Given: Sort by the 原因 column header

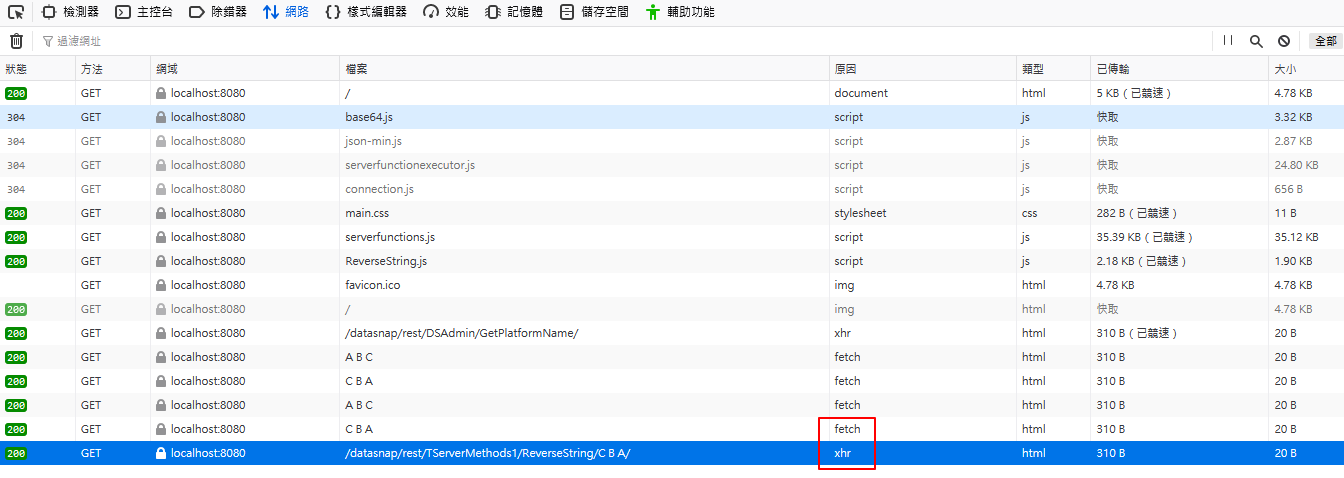Looking at the screenshot, I should [x=923, y=69].
